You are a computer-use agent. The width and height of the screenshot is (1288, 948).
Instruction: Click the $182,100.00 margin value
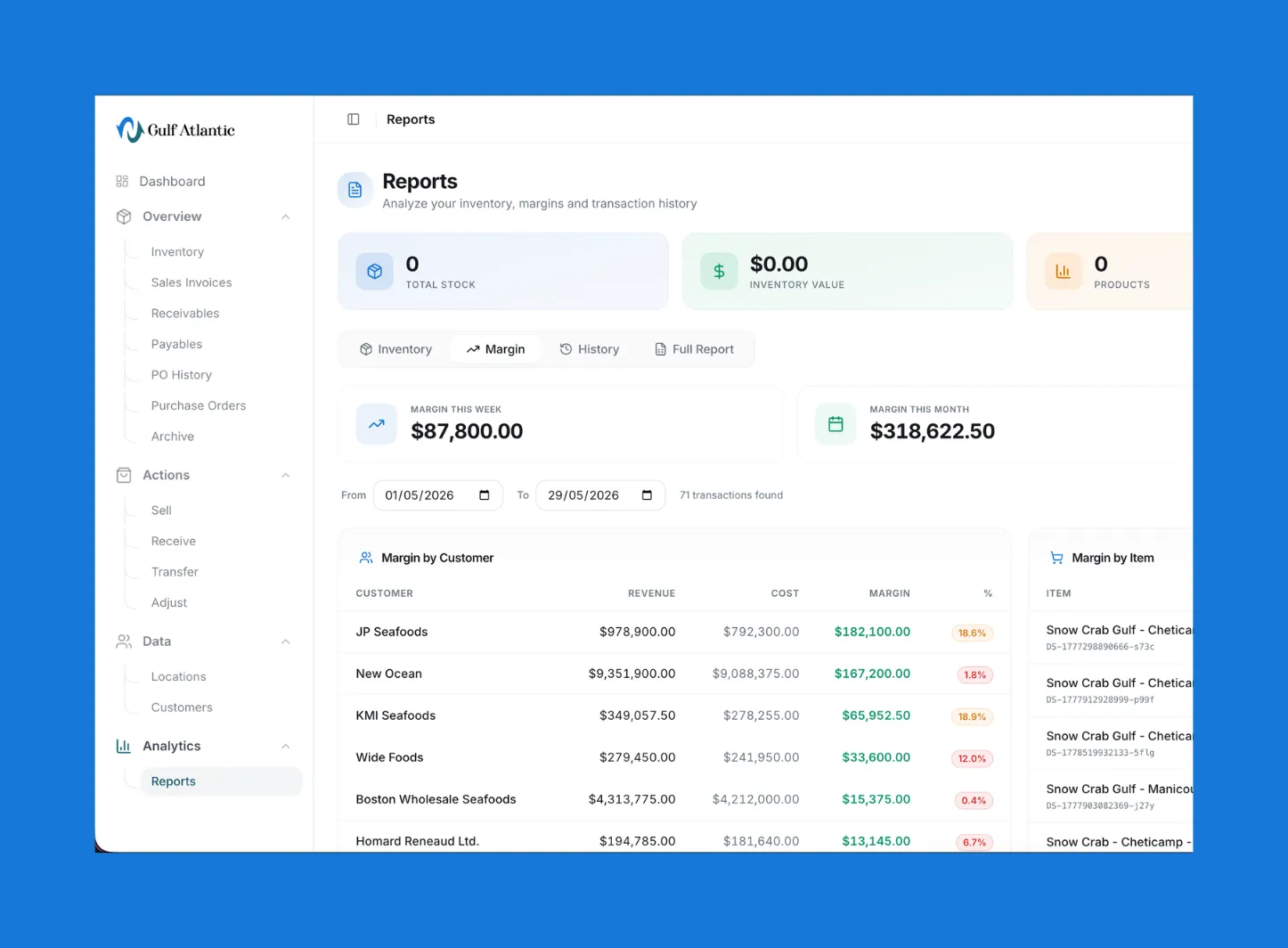[872, 632]
